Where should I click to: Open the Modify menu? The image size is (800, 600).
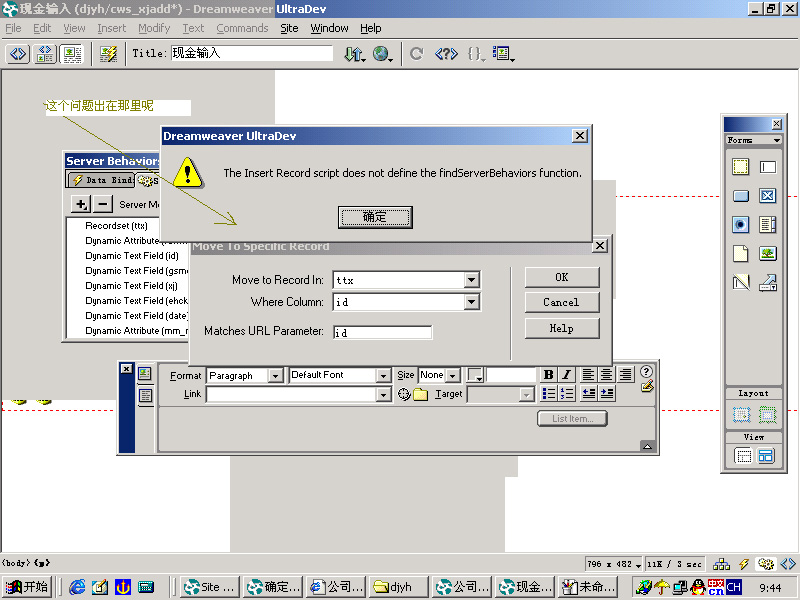pyautogui.click(x=154, y=28)
